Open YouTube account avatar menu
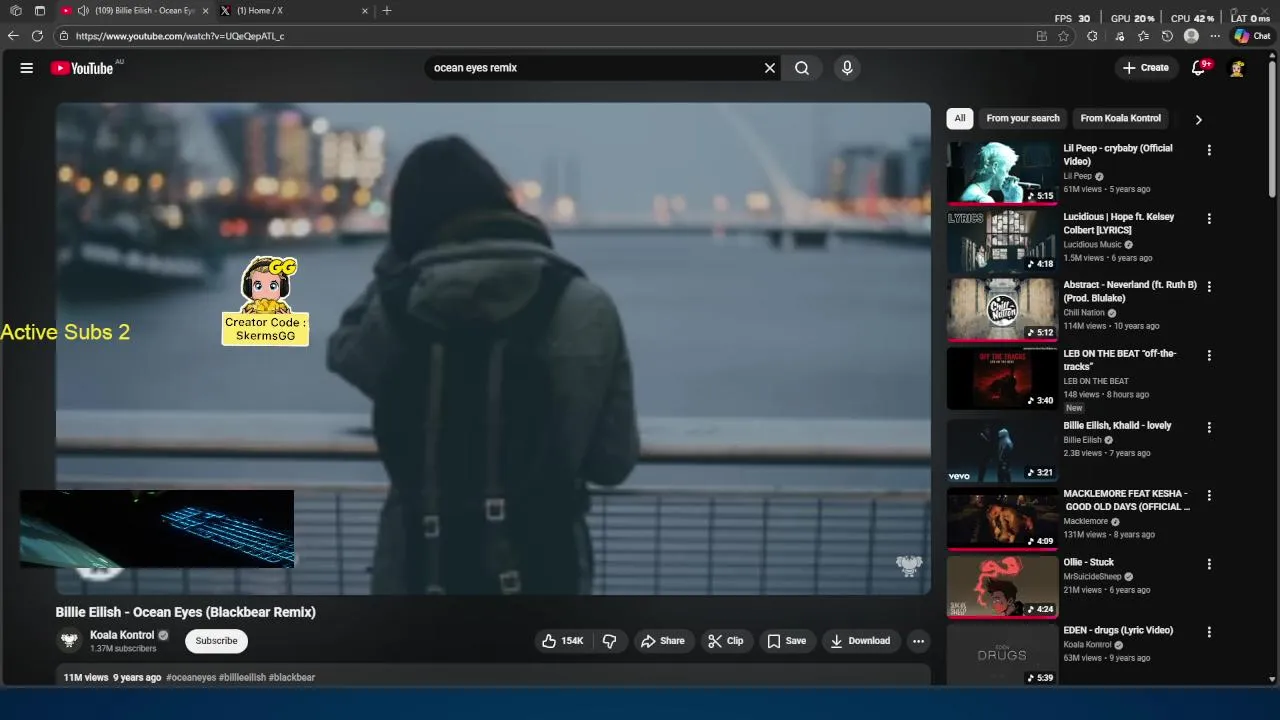Viewport: 1280px width, 720px height. pyautogui.click(x=1237, y=68)
